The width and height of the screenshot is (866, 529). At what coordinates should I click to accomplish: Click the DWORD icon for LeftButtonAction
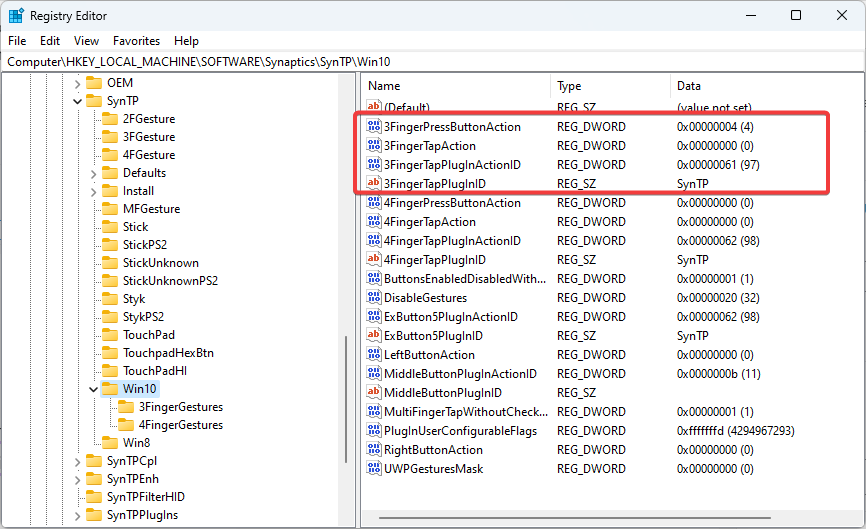click(374, 355)
